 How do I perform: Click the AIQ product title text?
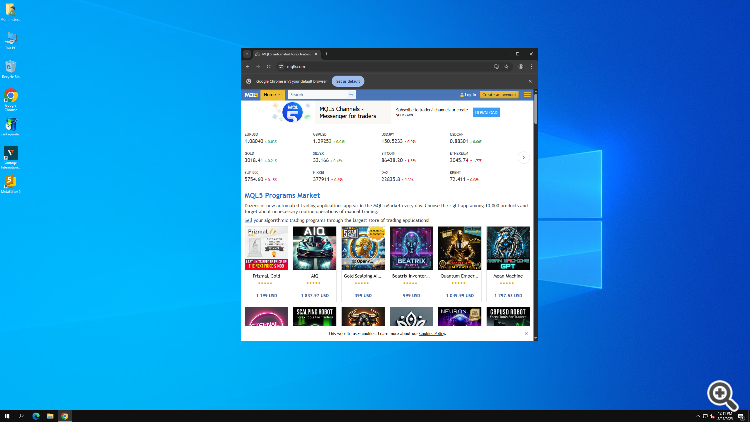314,276
